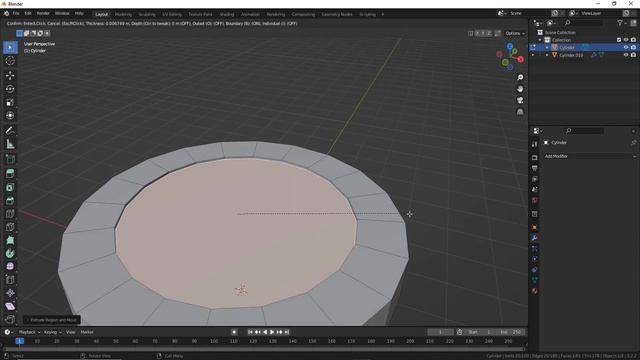
Task: Select the Inset Faces tool
Action: [10, 187]
